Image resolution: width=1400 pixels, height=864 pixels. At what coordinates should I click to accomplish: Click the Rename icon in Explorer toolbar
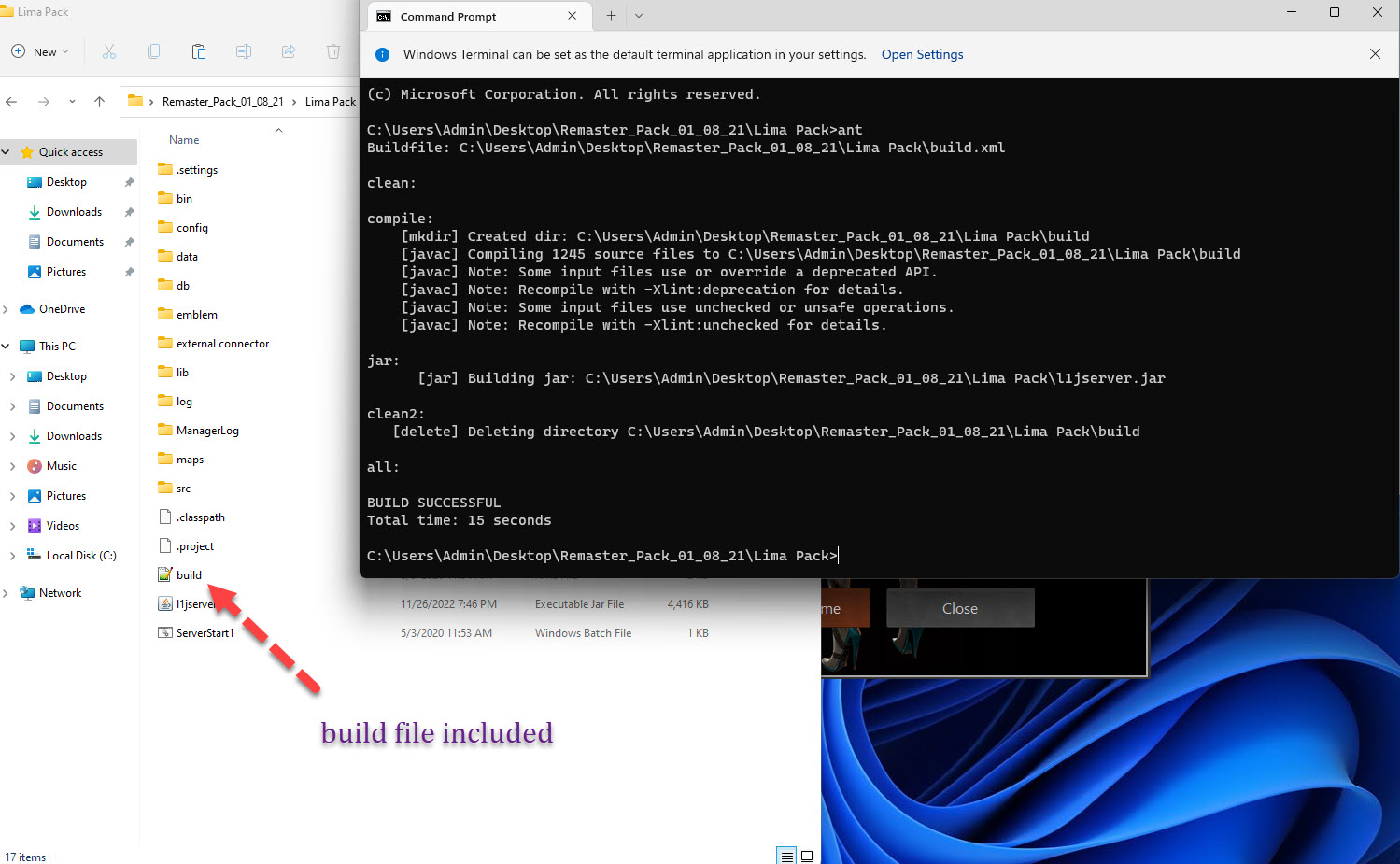coord(244,52)
